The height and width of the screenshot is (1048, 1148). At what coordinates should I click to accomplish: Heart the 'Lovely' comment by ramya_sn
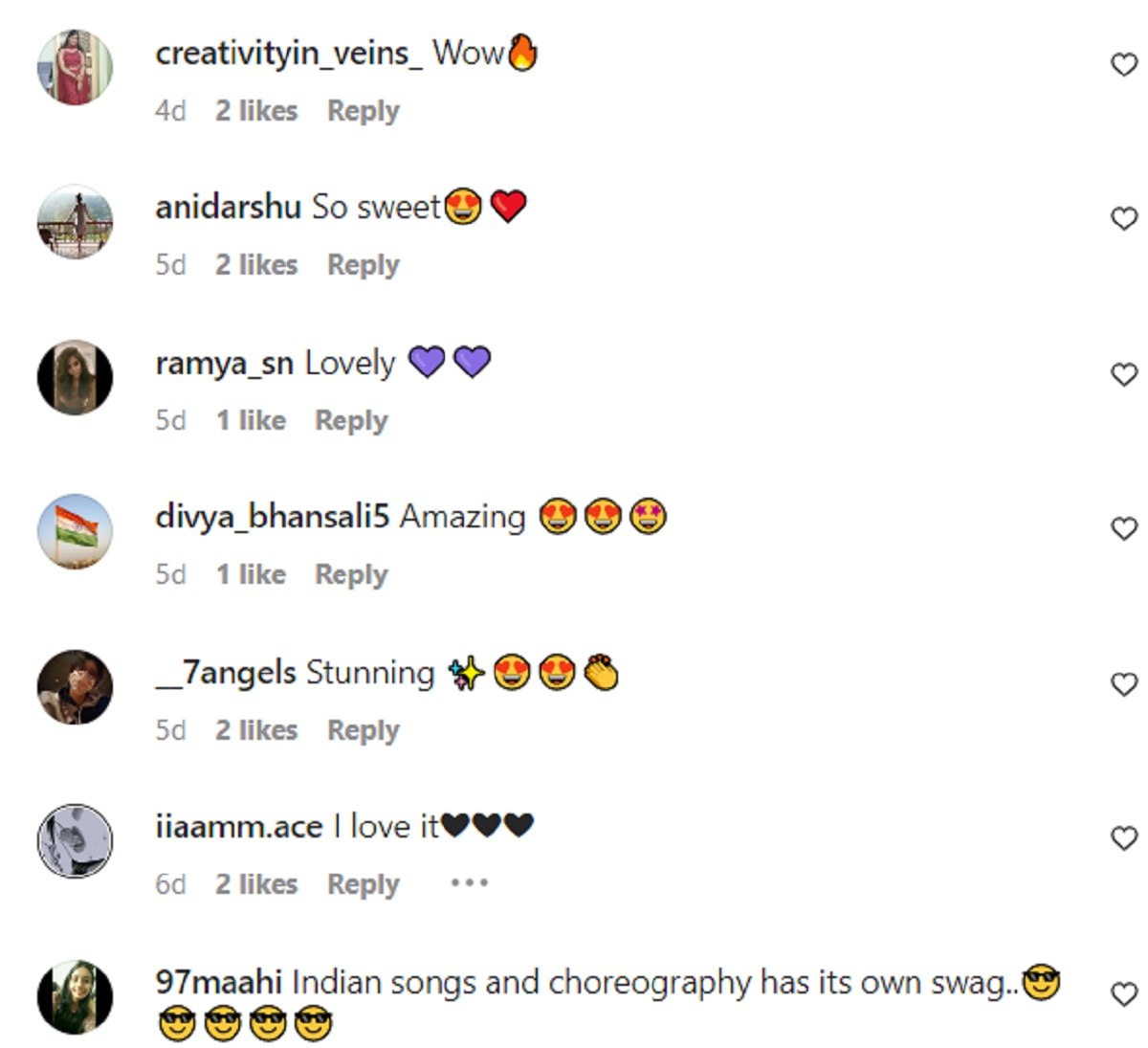(x=1123, y=374)
